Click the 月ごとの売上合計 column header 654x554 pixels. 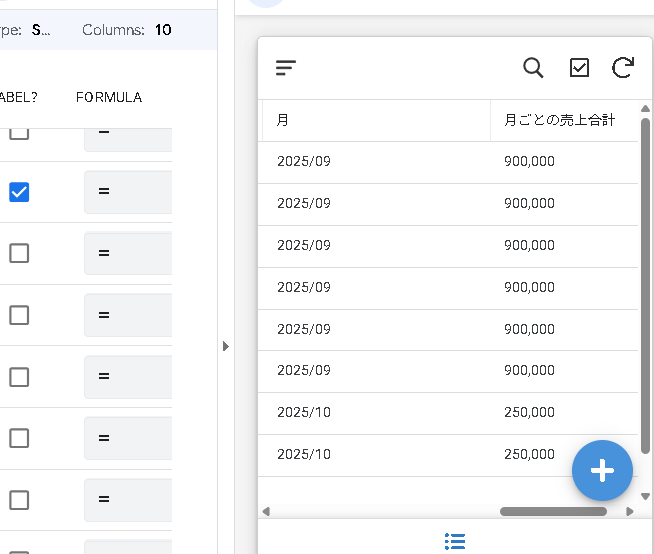coord(560,120)
